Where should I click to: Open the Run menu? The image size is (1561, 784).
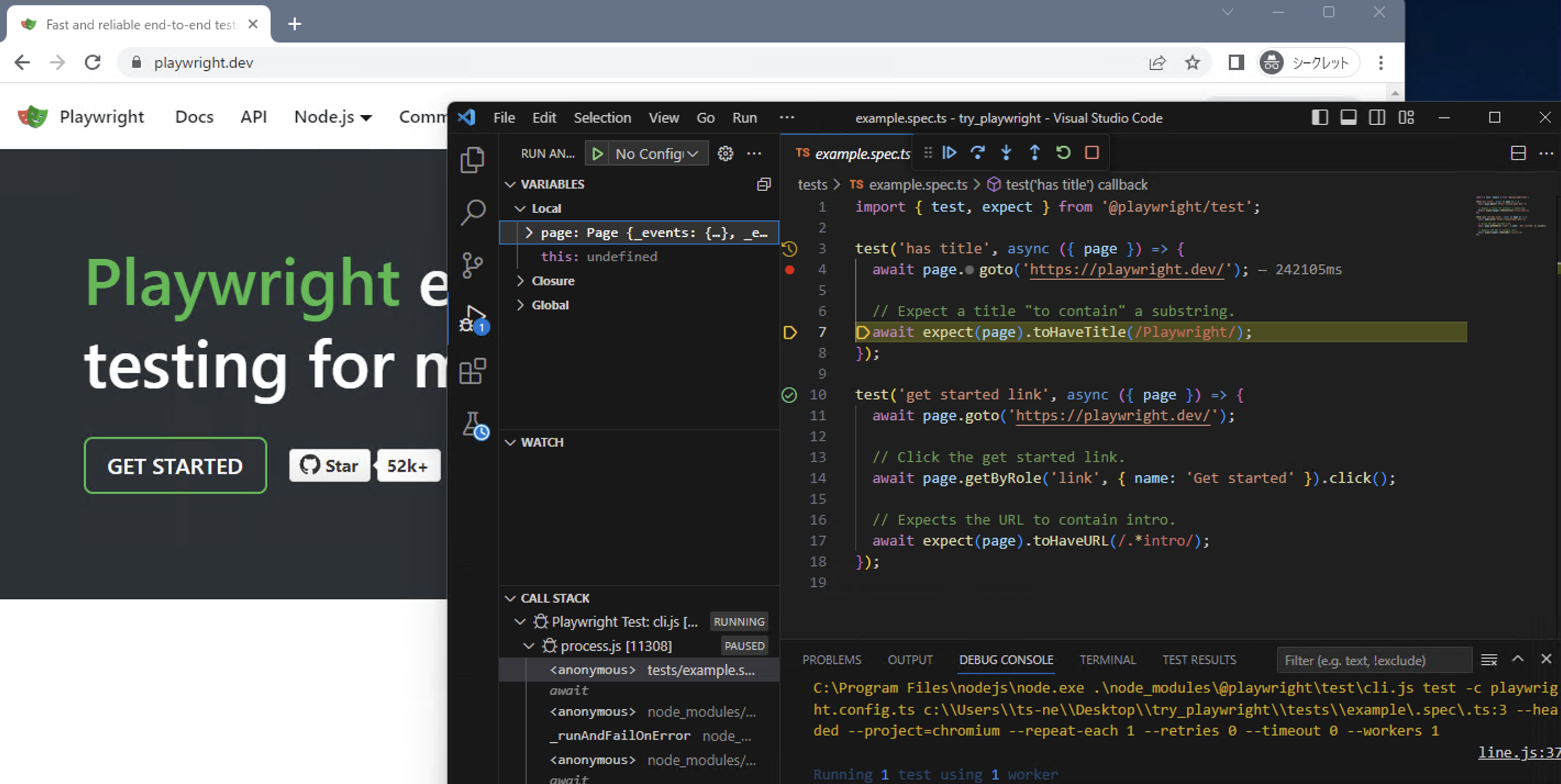pos(744,118)
